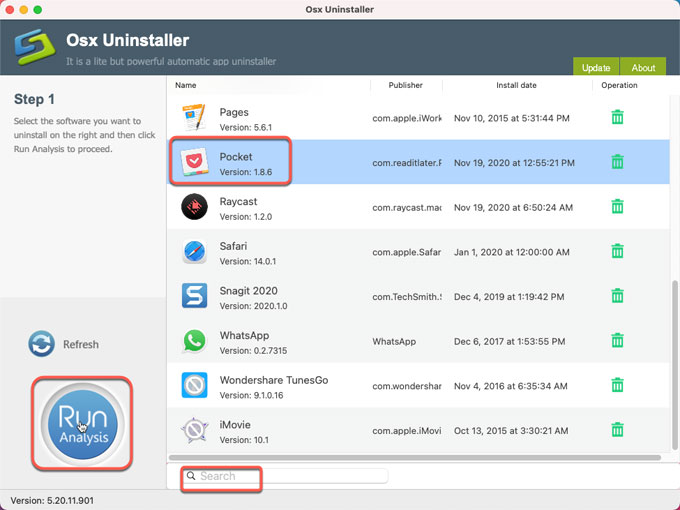Click install date Dec 4, 2019 at 1:19:42 PM
The image size is (680, 510).
pyautogui.click(x=509, y=297)
